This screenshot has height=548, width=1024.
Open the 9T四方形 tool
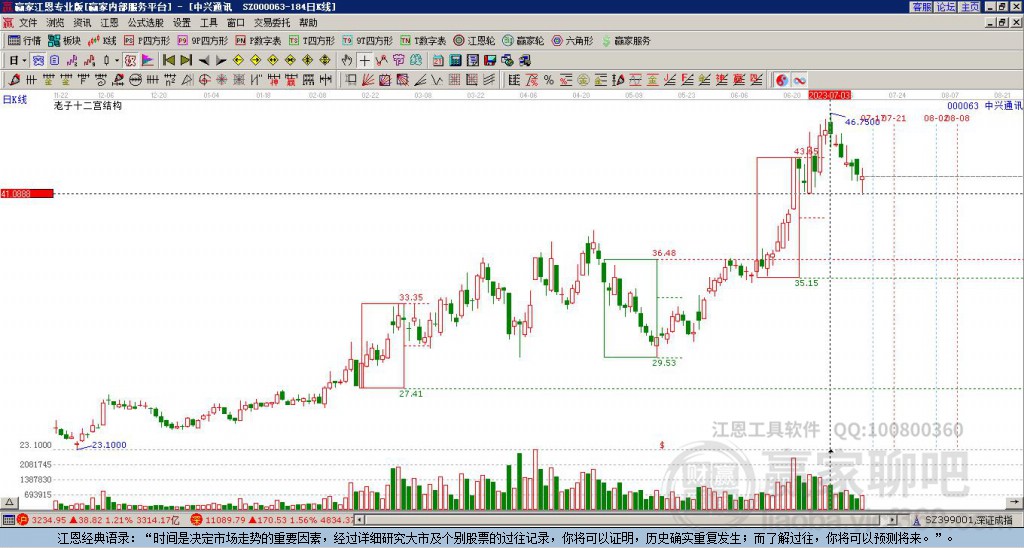click(368, 40)
